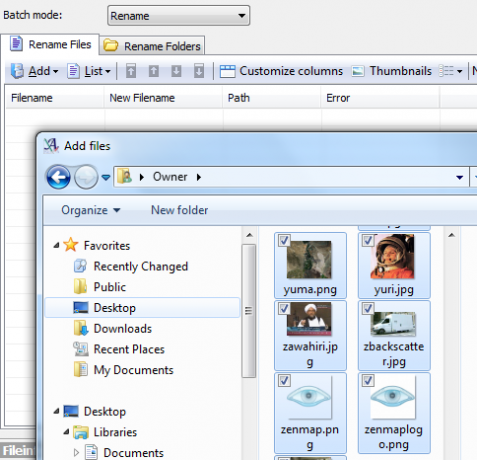Open the List toolbar icon menu
This screenshot has width=477, height=460.
point(89,71)
